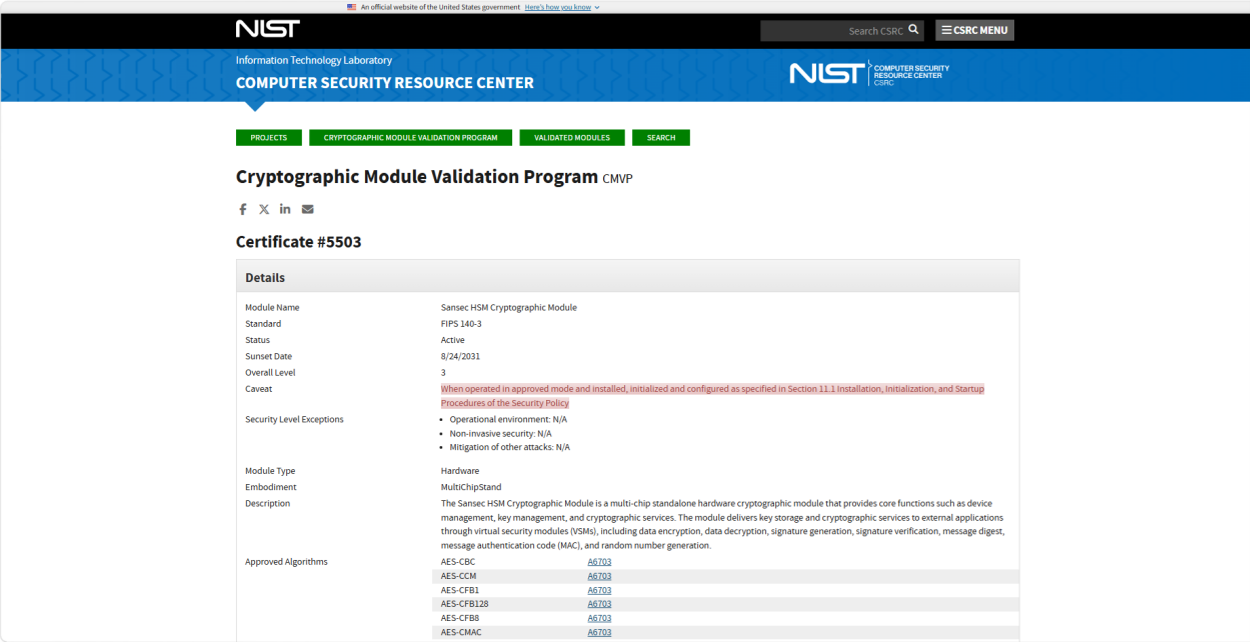This screenshot has height=642, width=1250.
Task: Click the 'MultiChipStand' embodiment value
Action: [471, 487]
